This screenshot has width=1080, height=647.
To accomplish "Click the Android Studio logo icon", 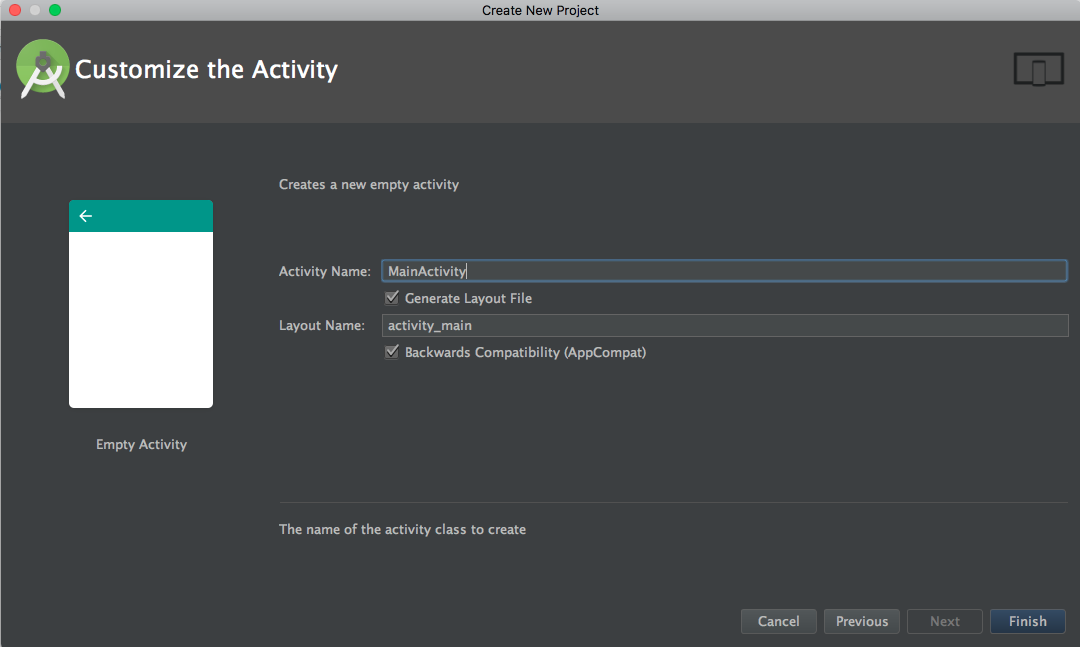I will point(43,69).
